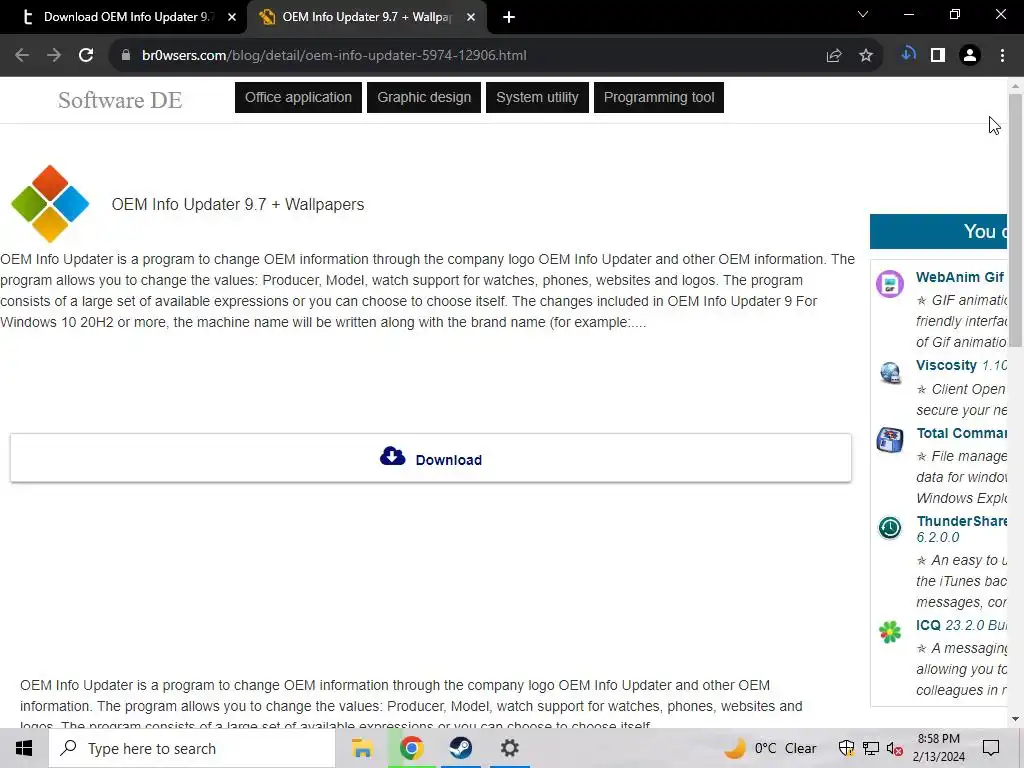Open the weather widget 0°C Clear
This screenshot has width=1024, height=768.
tap(771, 748)
